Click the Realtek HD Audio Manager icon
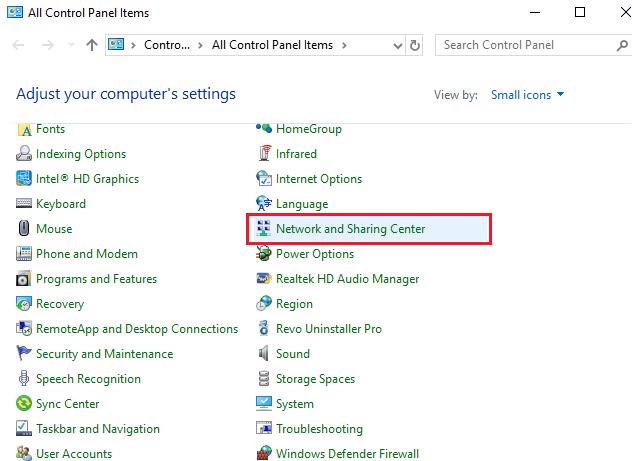The height and width of the screenshot is (461, 632). coord(264,279)
